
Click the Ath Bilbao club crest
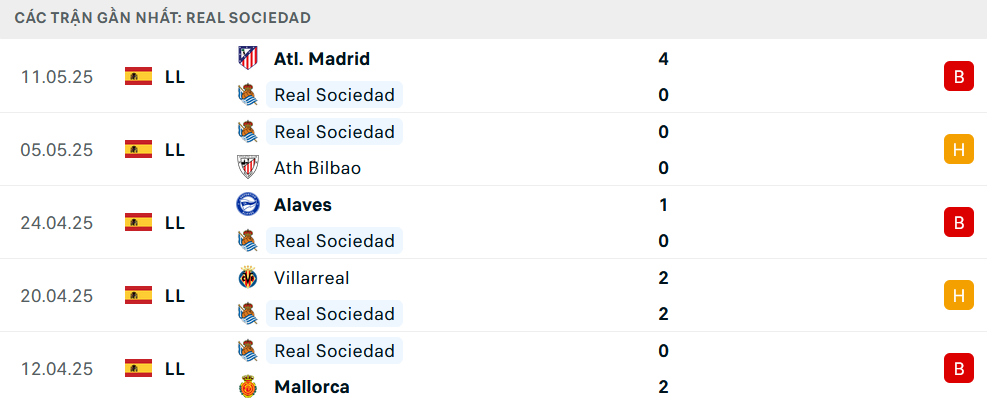247,168
